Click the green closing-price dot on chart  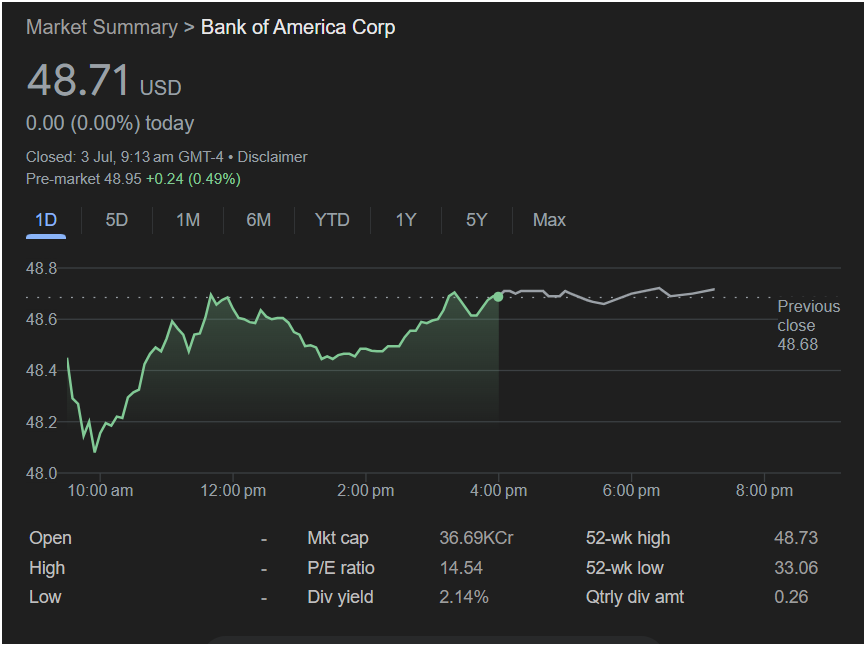pyautogui.click(x=498, y=297)
